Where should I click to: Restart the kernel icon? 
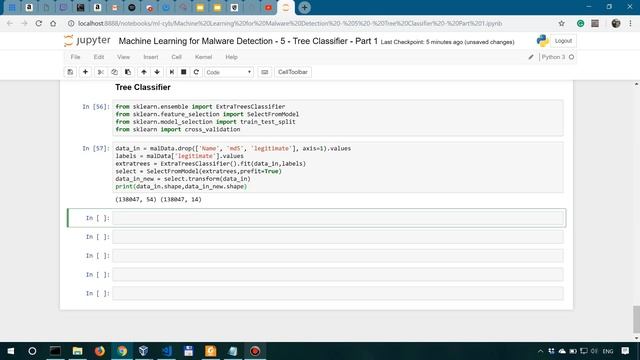(x=196, y=72)
